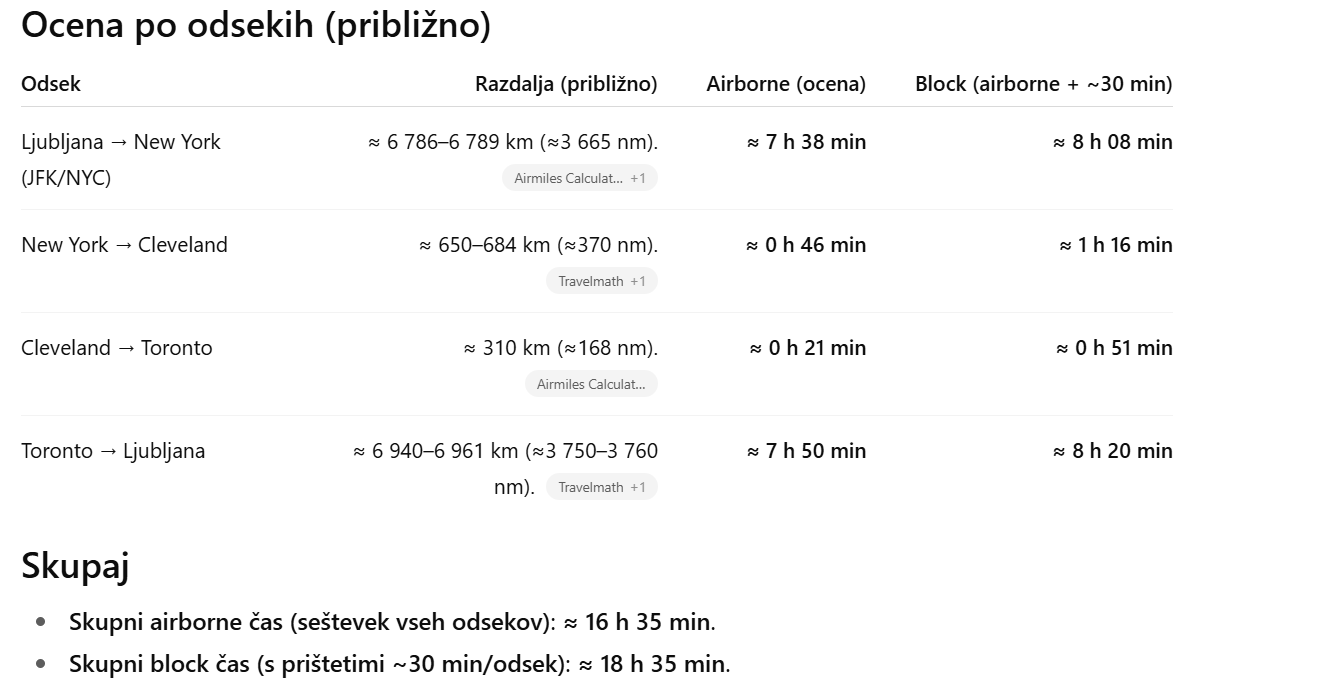The image size is (1323, 696).
Task: Open Airmiles Calculator source chip for Ljubljana–New York
Action: (568, 178)
